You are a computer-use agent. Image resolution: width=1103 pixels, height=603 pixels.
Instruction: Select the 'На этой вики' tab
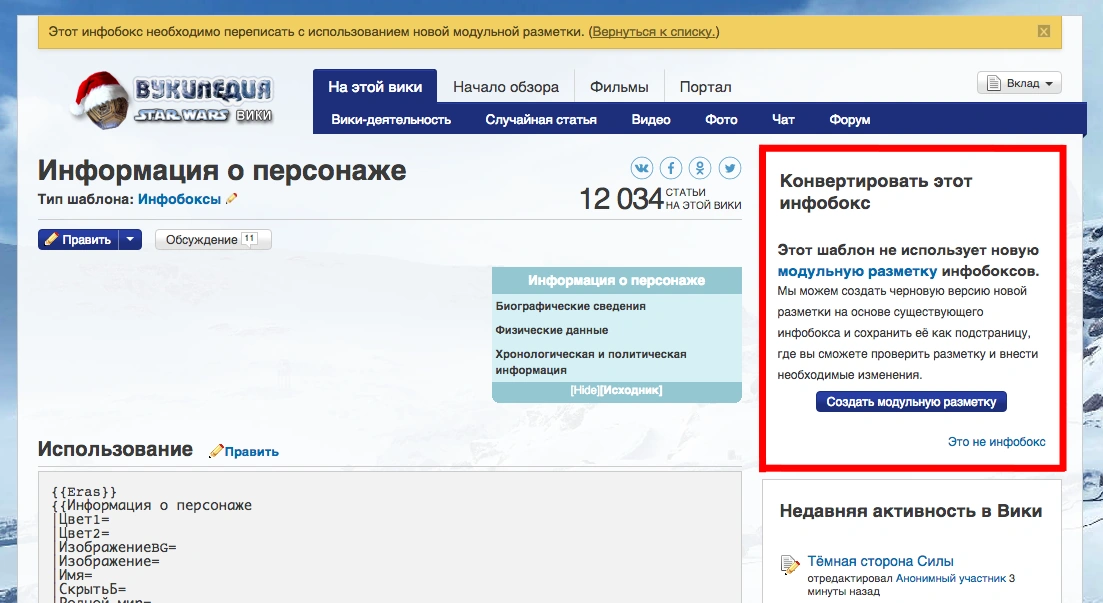pyautogui.click(x=375, y=87)
